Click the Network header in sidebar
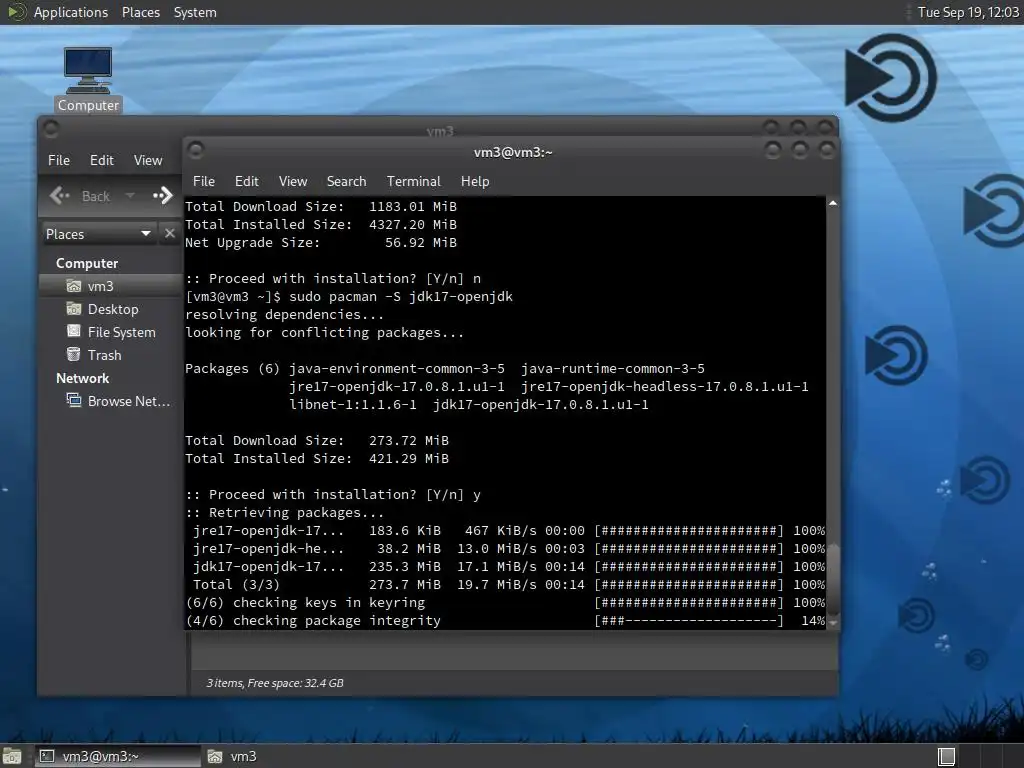 [x=82, y=378]
